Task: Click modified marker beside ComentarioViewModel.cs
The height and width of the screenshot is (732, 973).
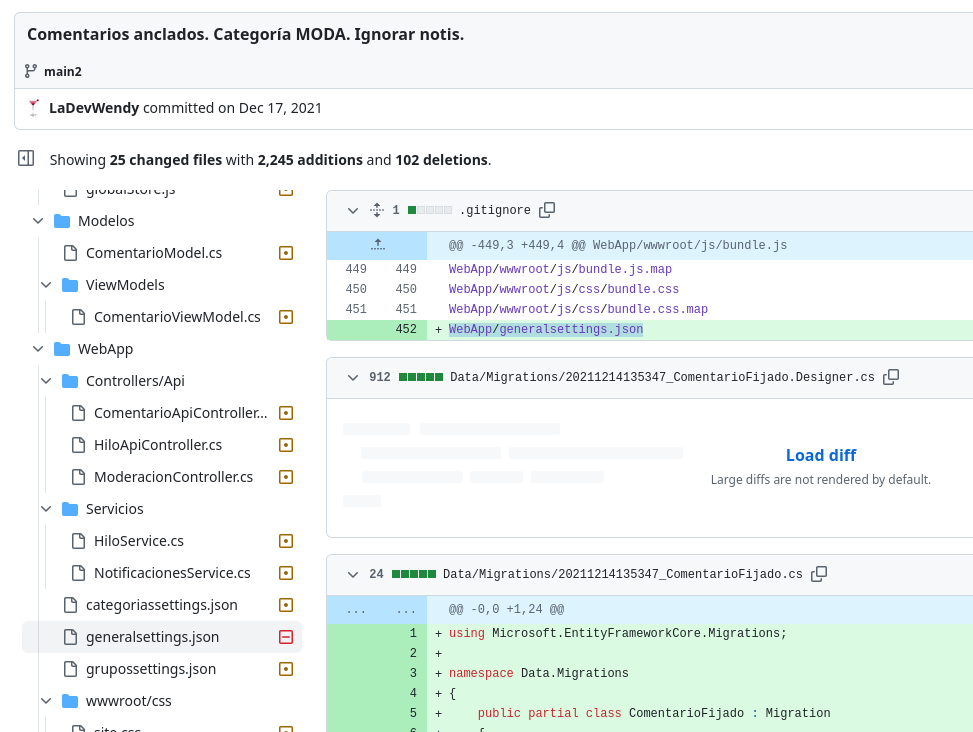Action: [x=286, y=316]
